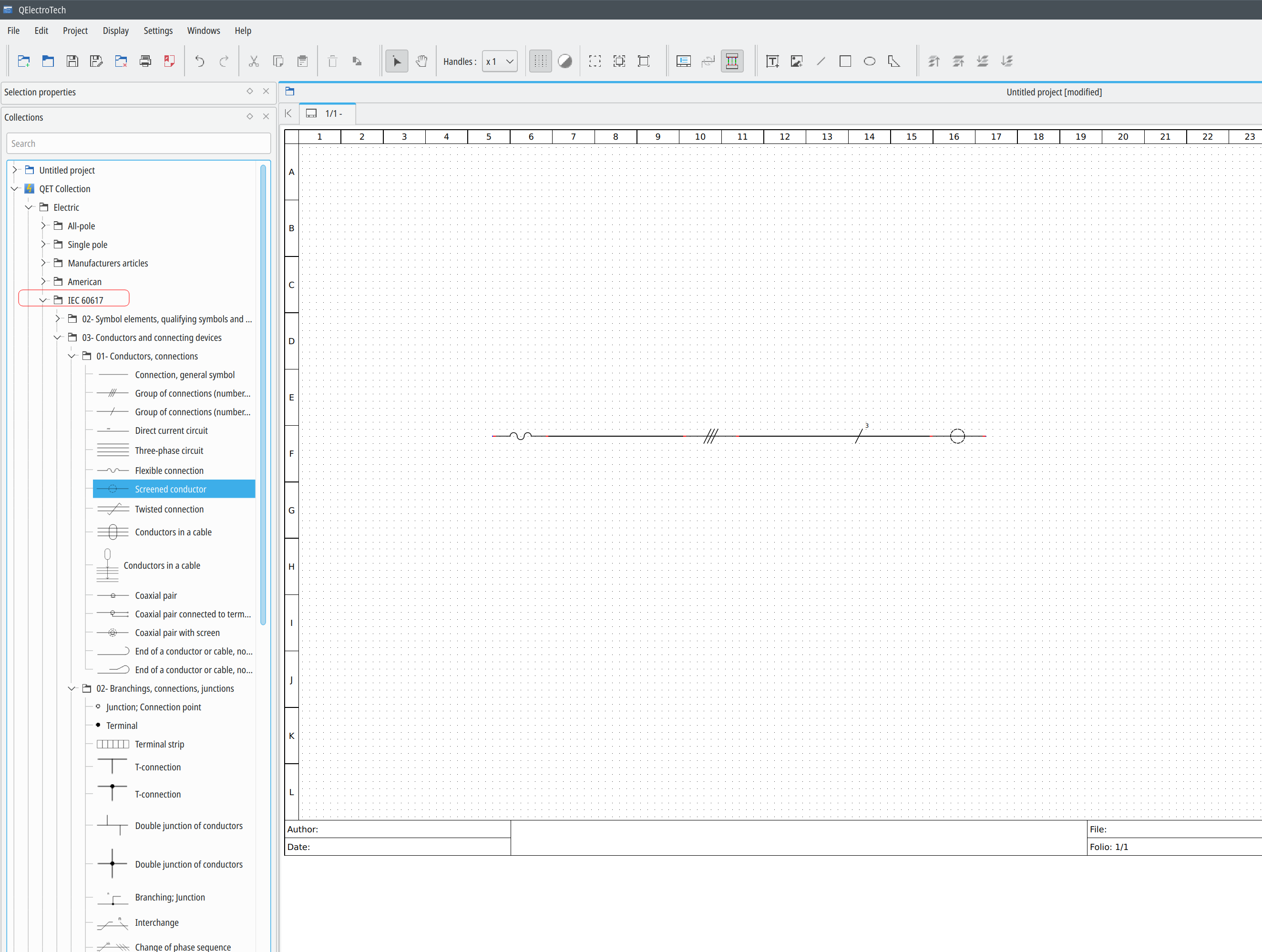Rotate the selected element
The width and height of the screenshot is (1262, 952).
coord(357,61)
